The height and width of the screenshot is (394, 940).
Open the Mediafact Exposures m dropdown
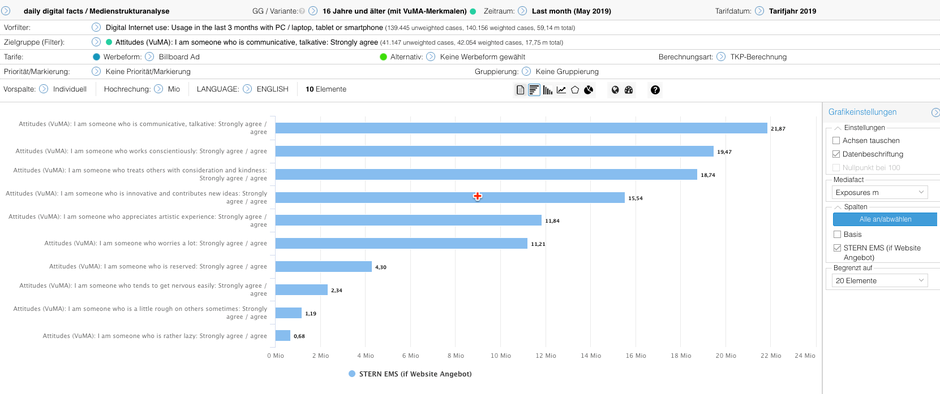880,192
